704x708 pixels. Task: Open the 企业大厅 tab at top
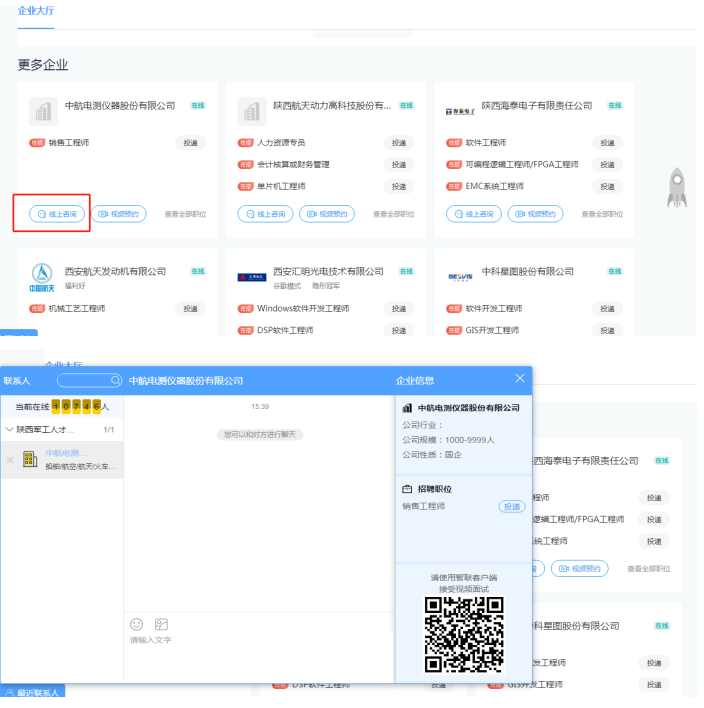36,10
